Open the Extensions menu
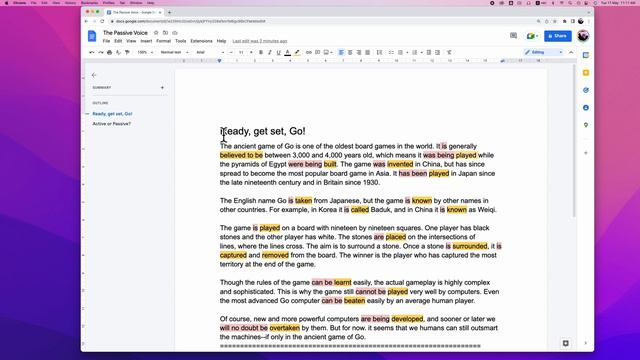 click(201, 41)
